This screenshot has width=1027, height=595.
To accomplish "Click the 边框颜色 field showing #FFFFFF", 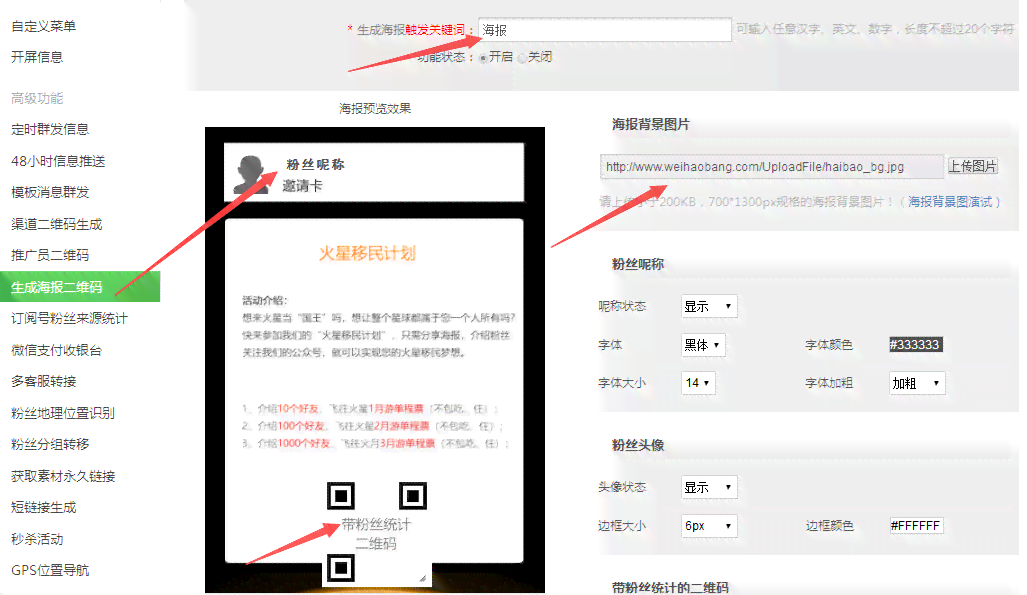I will (x=916, y=526).
